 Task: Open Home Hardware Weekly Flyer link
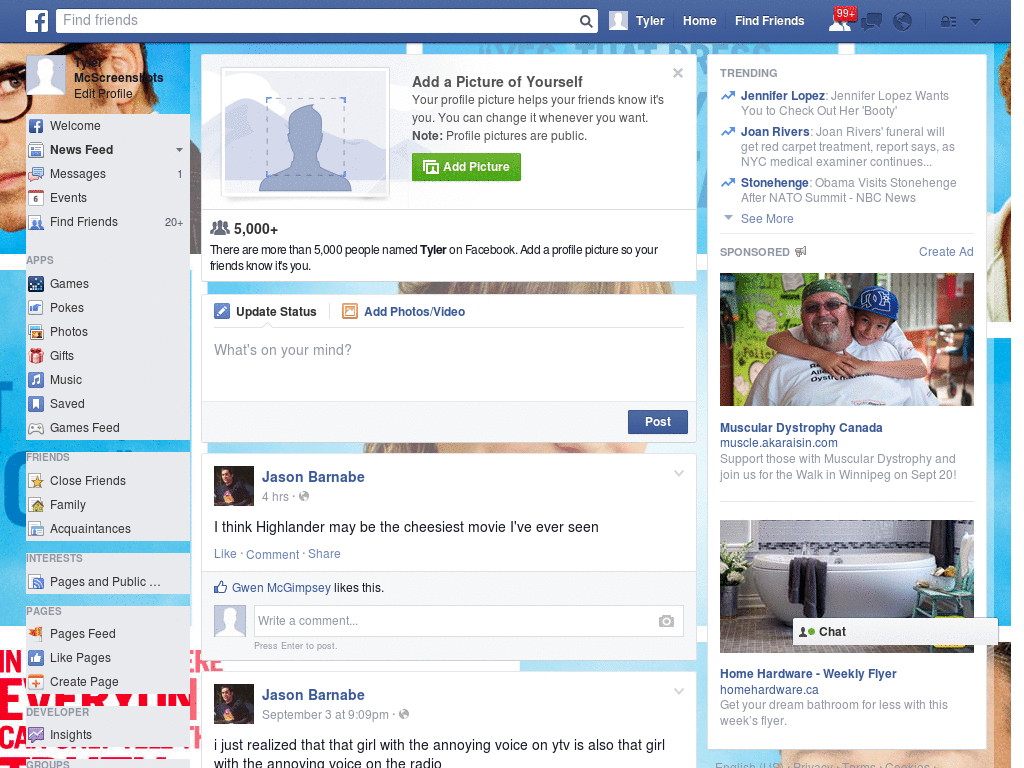pyautogui.click(x=808, y=674)
